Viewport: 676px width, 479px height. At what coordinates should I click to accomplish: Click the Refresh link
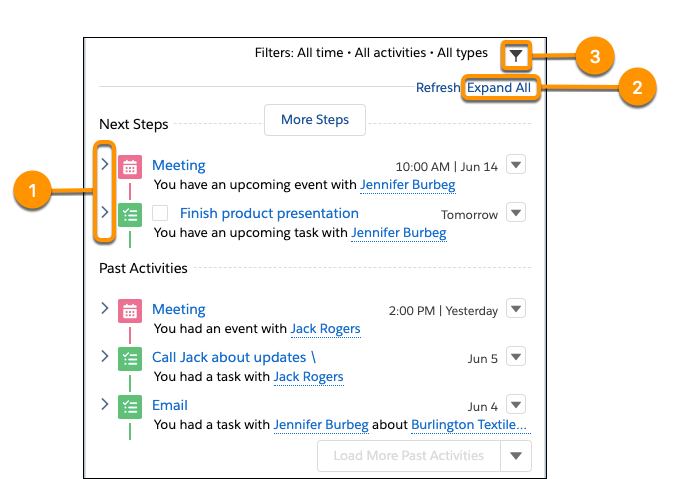point(438,88)
